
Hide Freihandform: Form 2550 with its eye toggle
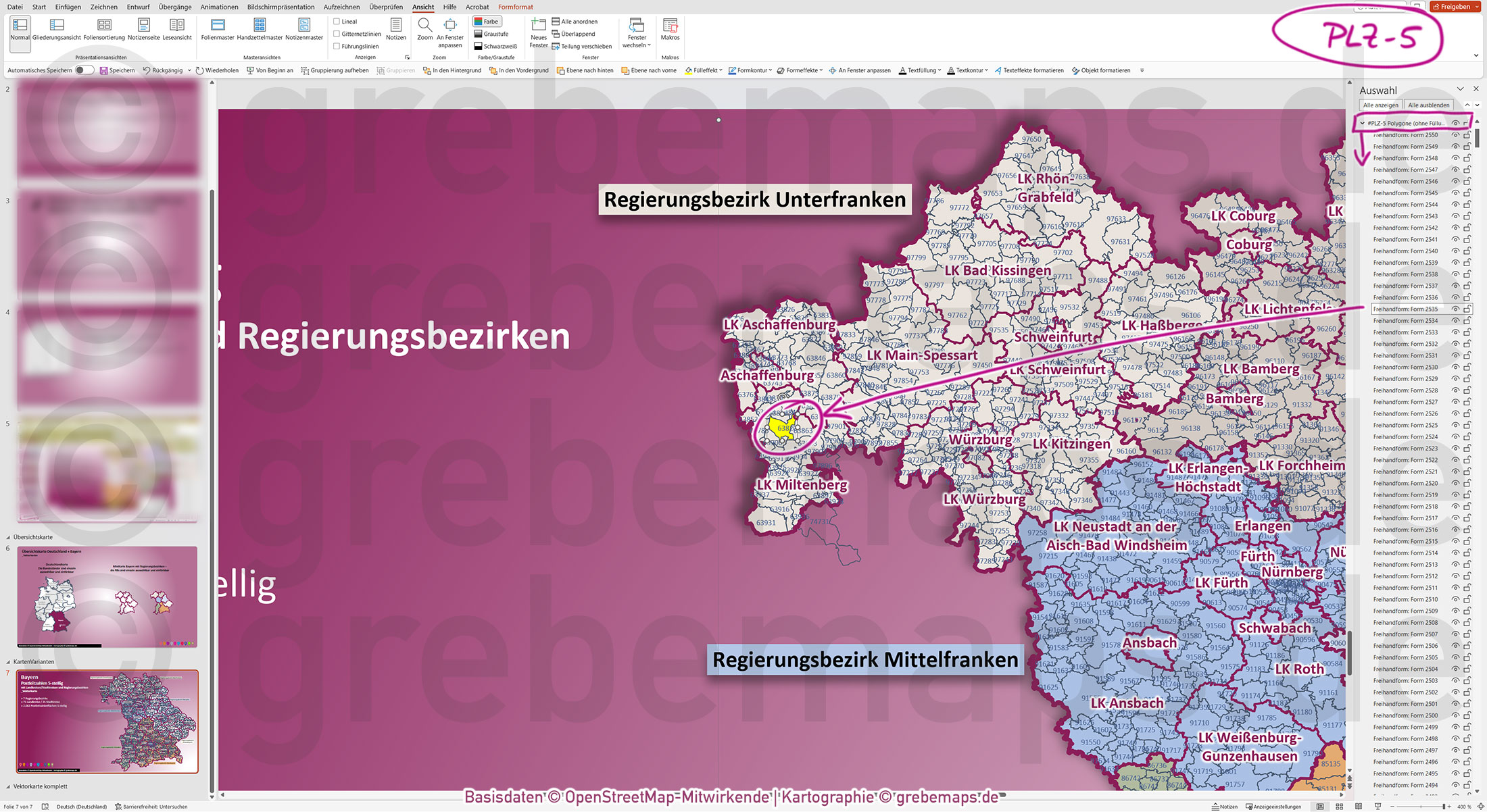1455,134
